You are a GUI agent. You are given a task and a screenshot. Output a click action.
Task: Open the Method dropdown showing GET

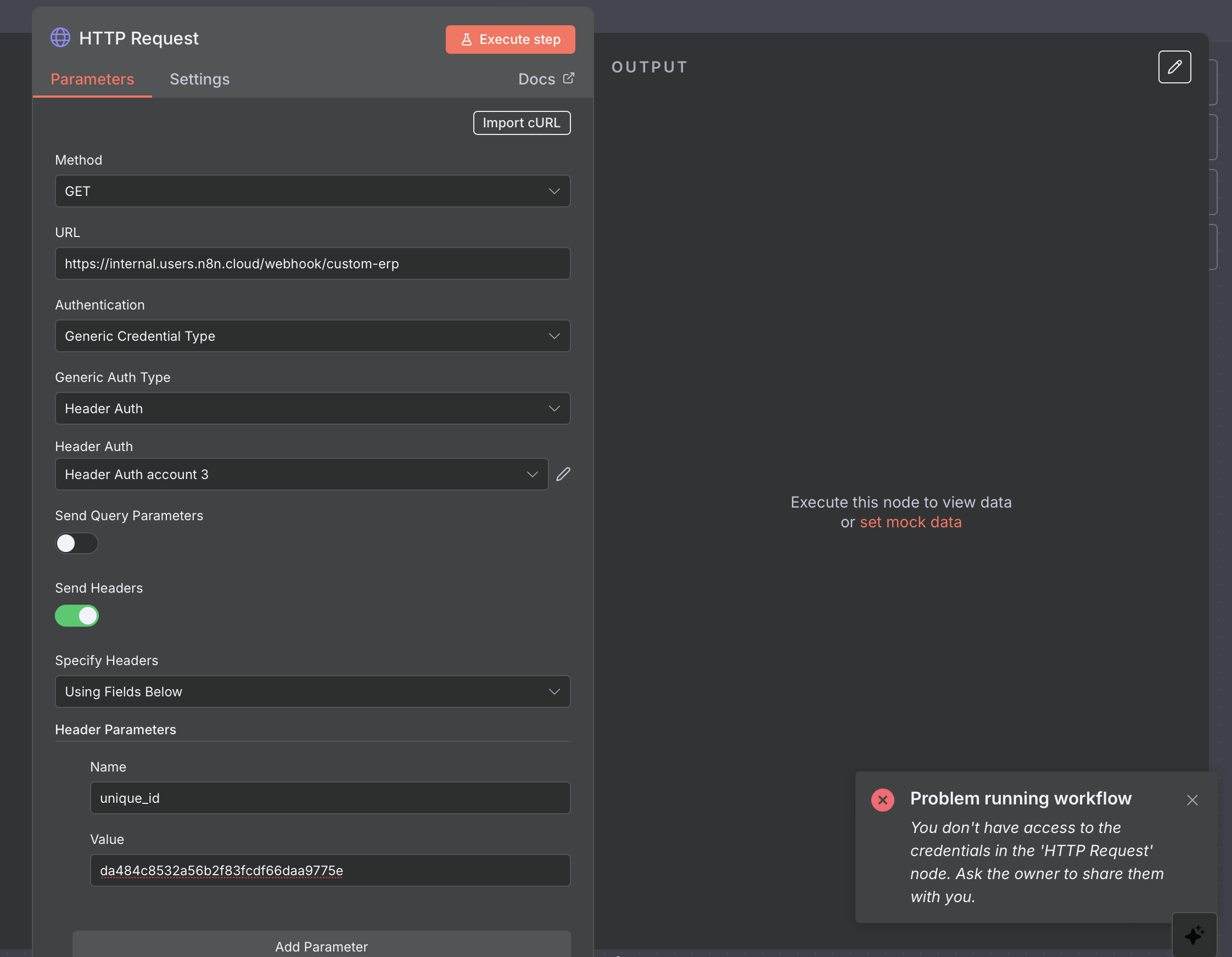312,191
